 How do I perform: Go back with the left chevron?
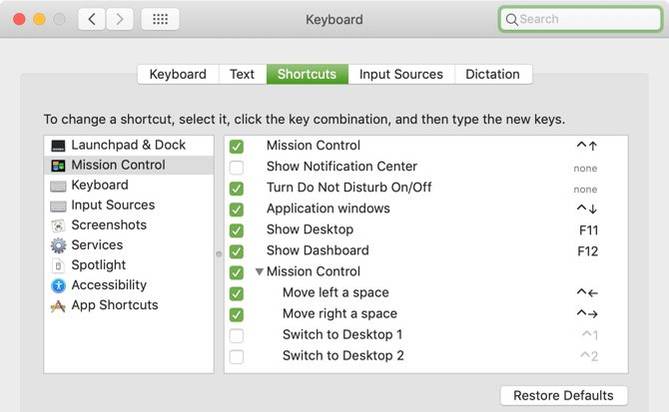click(x=92, y=19)
